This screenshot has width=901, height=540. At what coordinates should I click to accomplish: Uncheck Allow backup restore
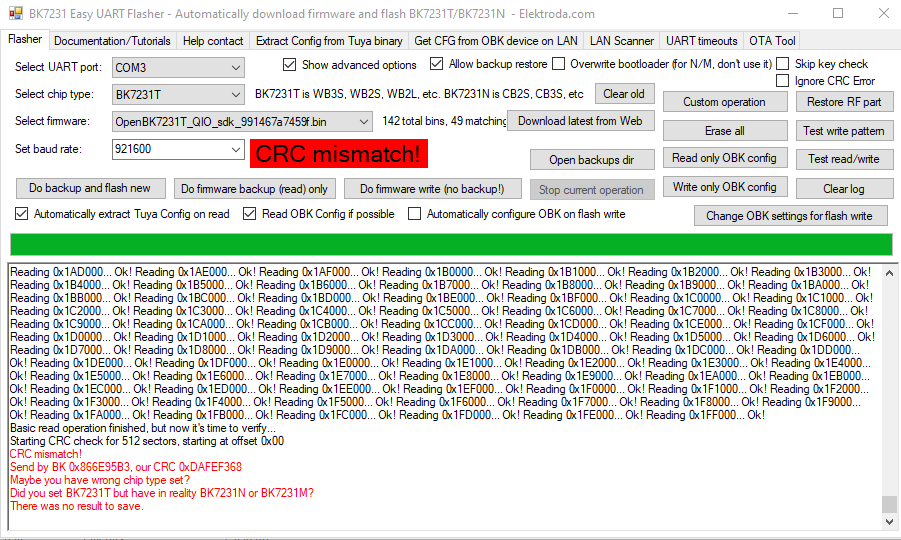[x=437, y=64]
